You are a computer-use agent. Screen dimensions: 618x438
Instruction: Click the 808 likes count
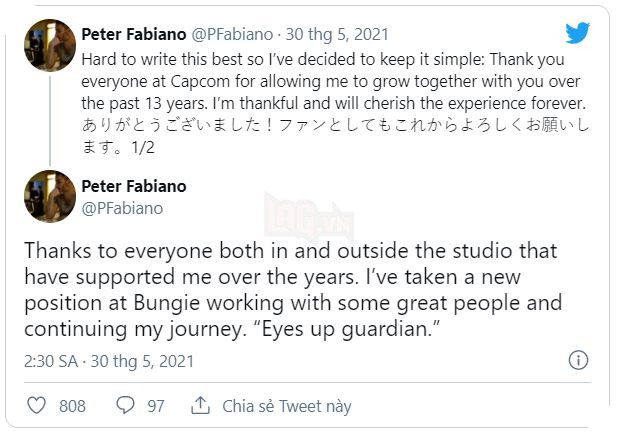point(72,406)
